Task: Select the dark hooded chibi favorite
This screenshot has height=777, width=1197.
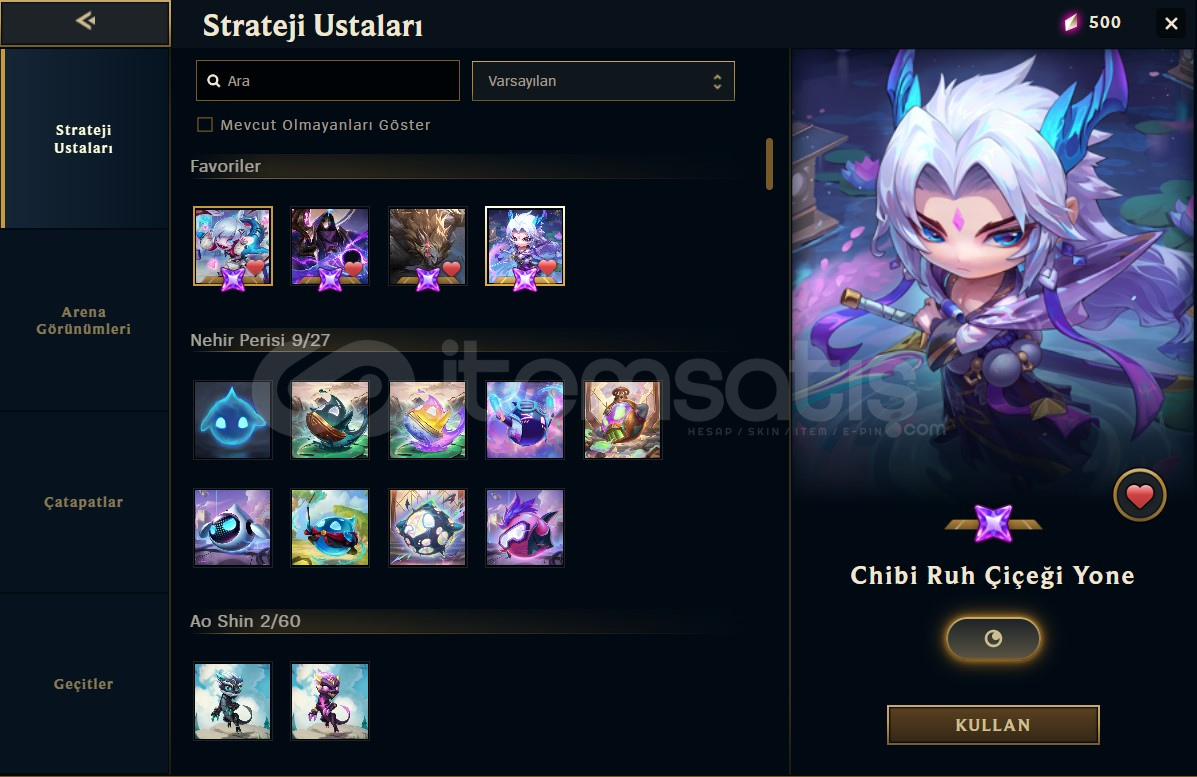Action: click(330, 246)
